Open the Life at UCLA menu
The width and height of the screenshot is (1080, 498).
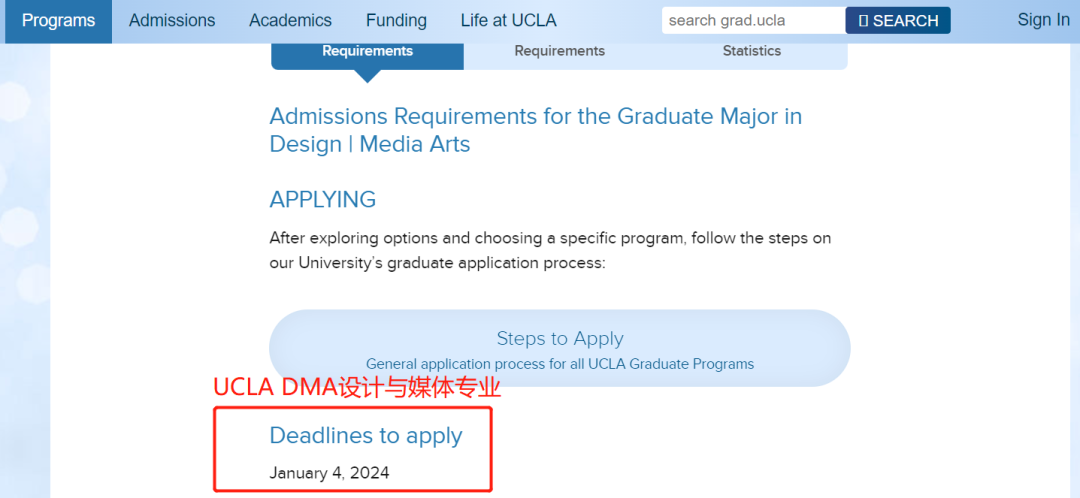[x=508, y=21]
